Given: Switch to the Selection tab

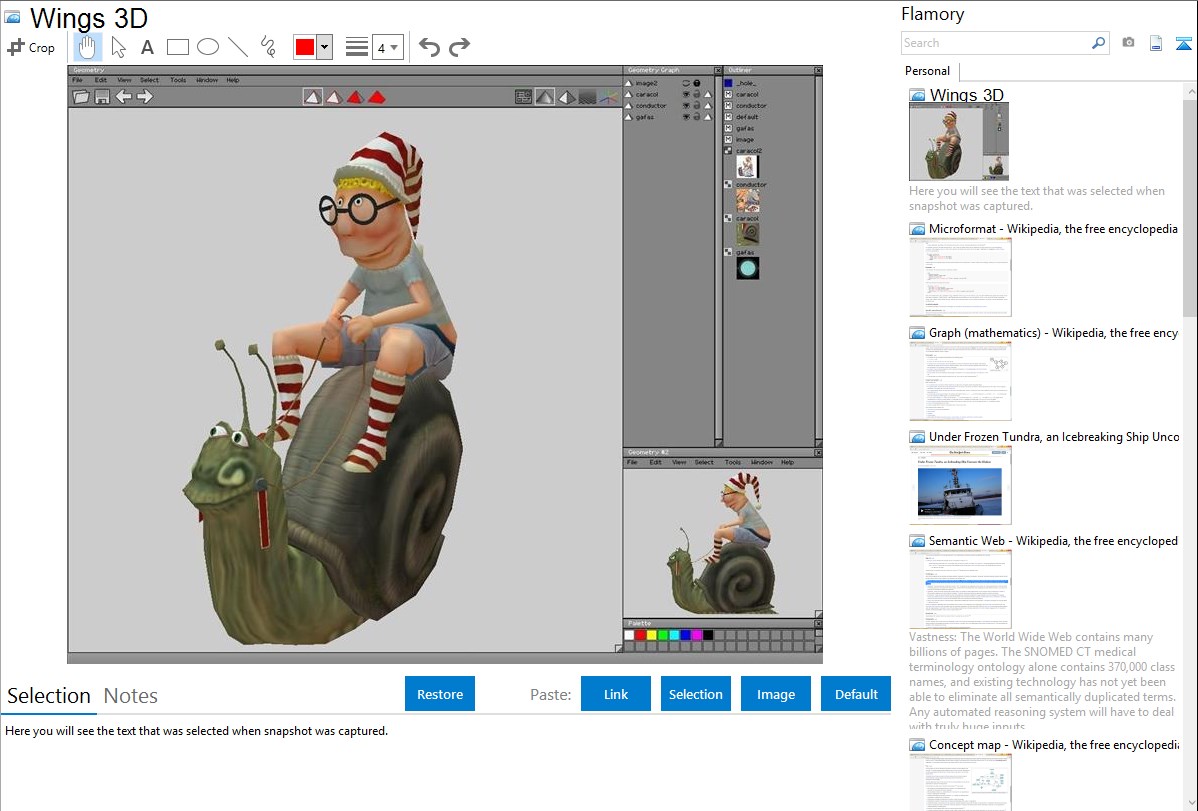Looking at the screenshot, I should (x=49, y=696).
